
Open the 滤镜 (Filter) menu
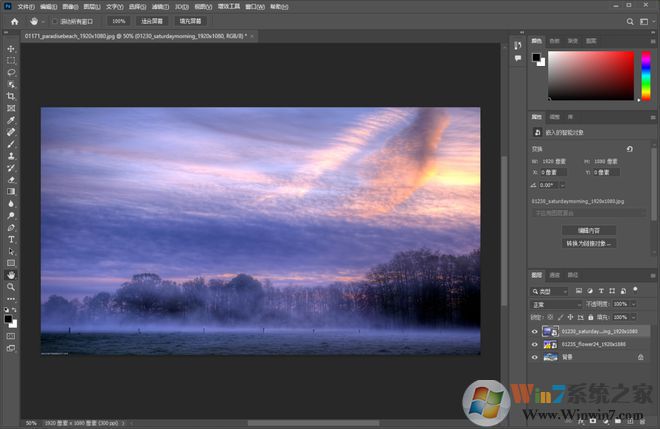156,6
